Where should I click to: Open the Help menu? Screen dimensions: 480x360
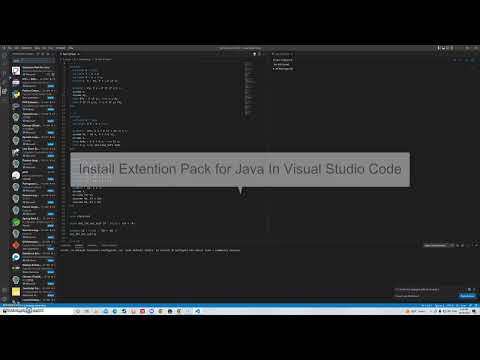(71, 48)
